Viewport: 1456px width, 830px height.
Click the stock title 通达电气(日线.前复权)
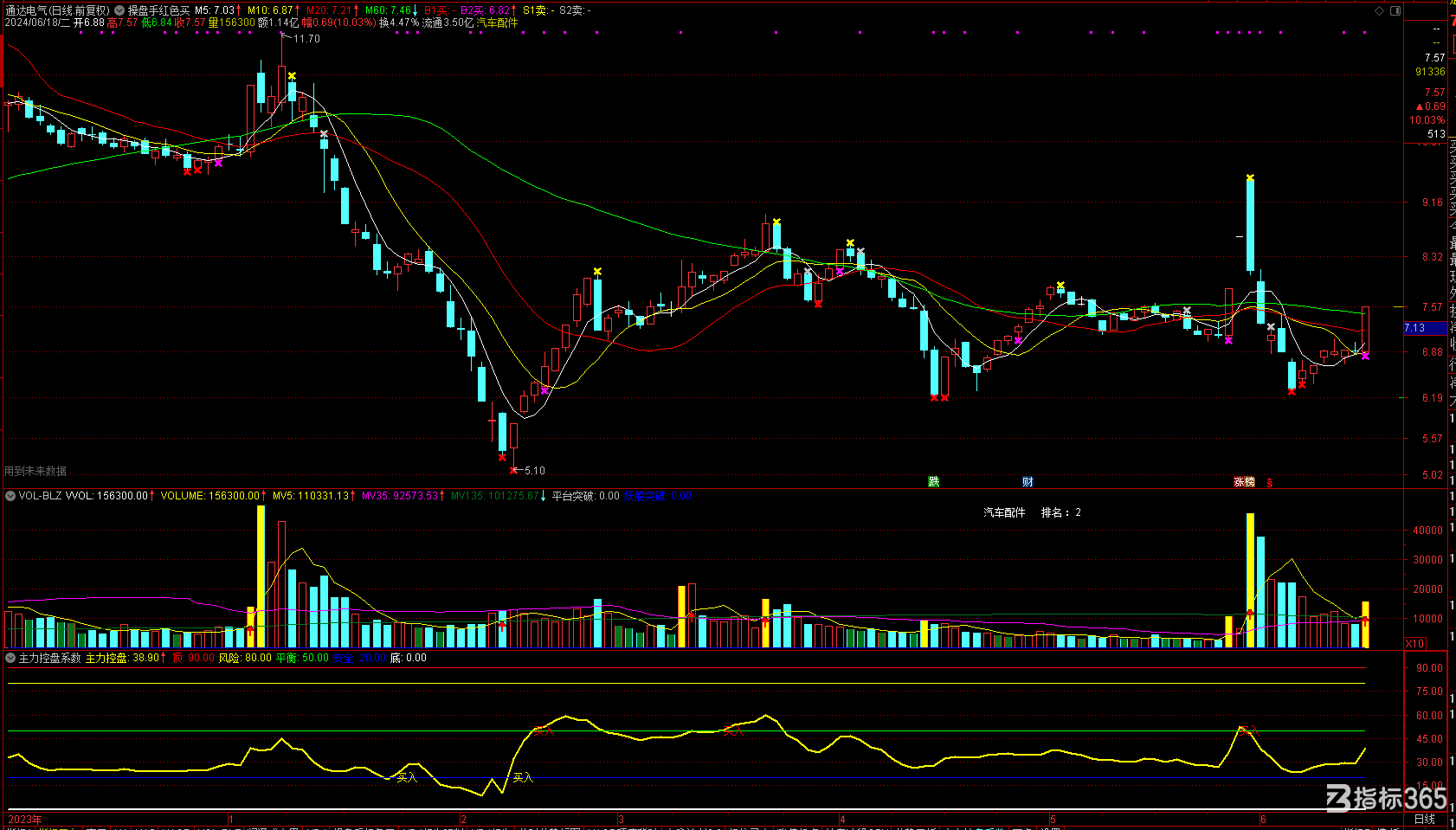[57, 10]
